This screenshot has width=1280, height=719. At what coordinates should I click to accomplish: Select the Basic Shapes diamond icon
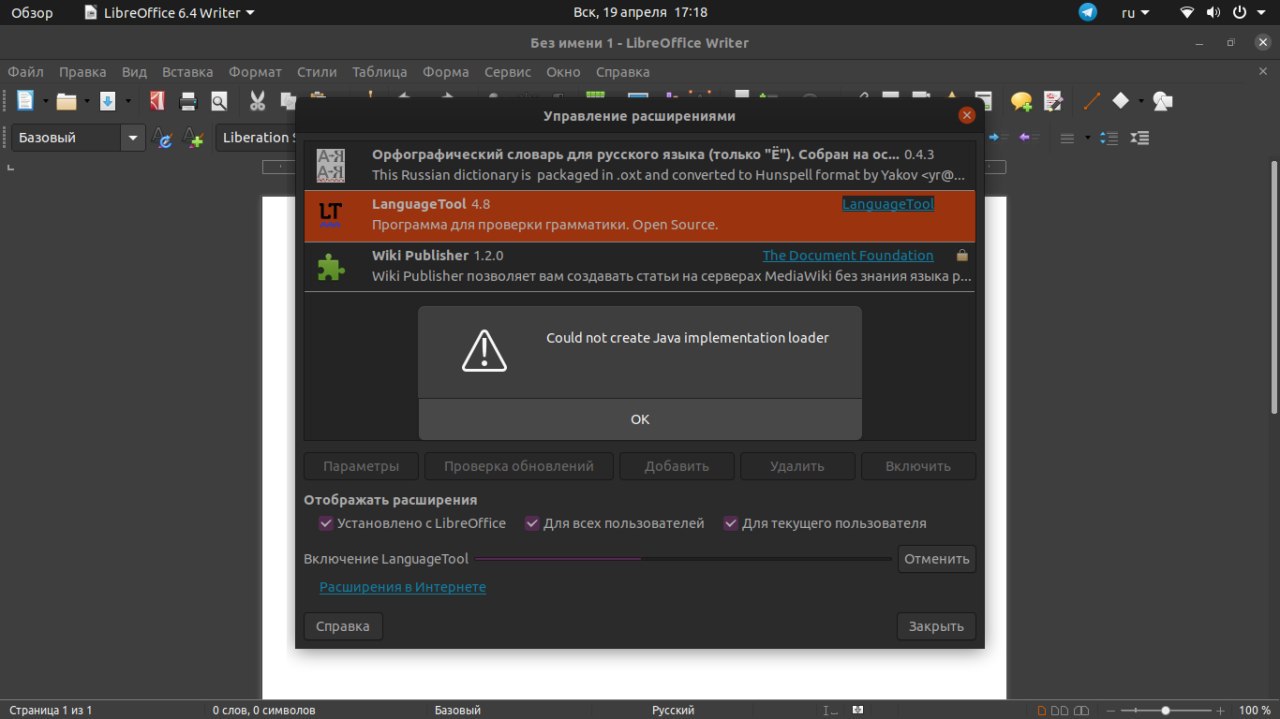click(1121, 101)
